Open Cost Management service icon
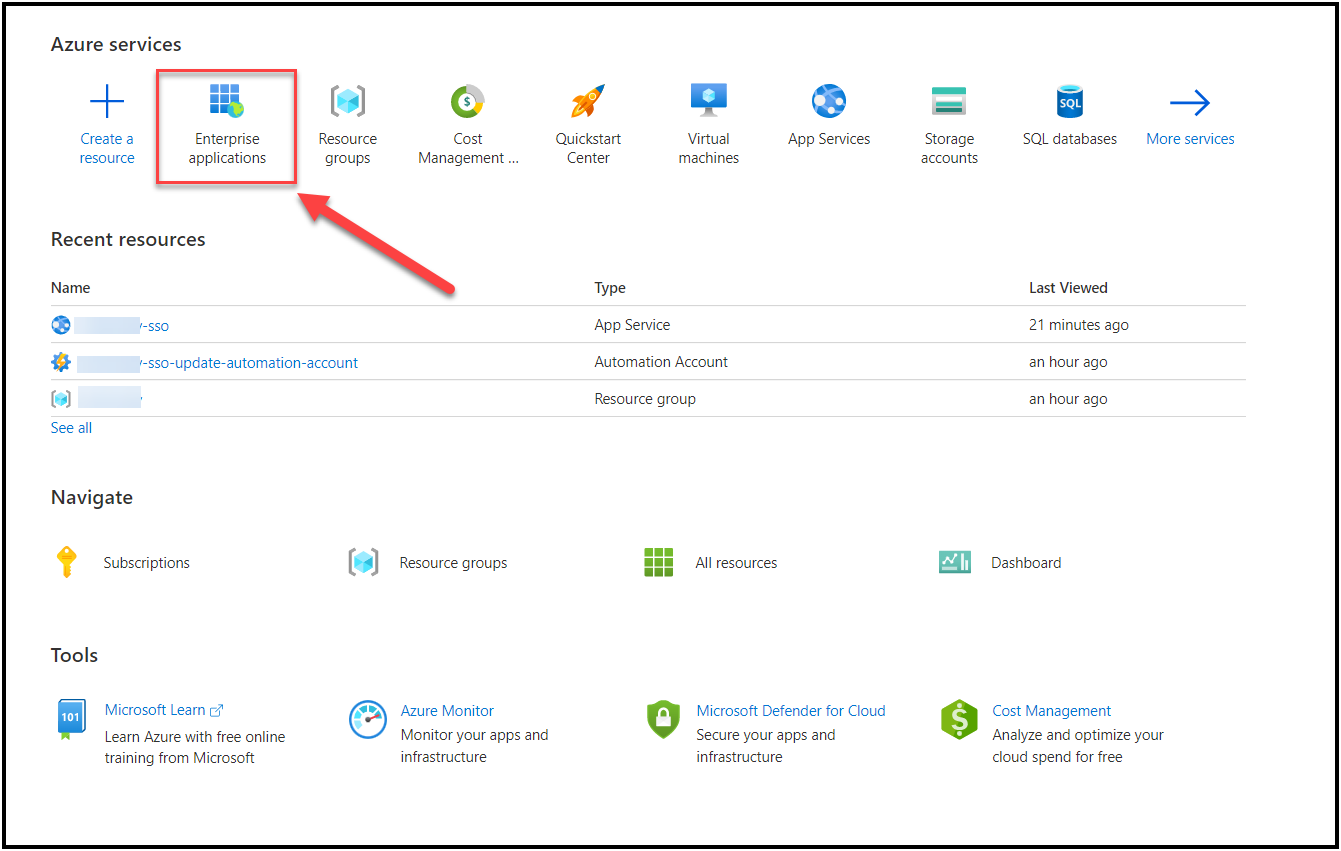 [x=468, y=102]
